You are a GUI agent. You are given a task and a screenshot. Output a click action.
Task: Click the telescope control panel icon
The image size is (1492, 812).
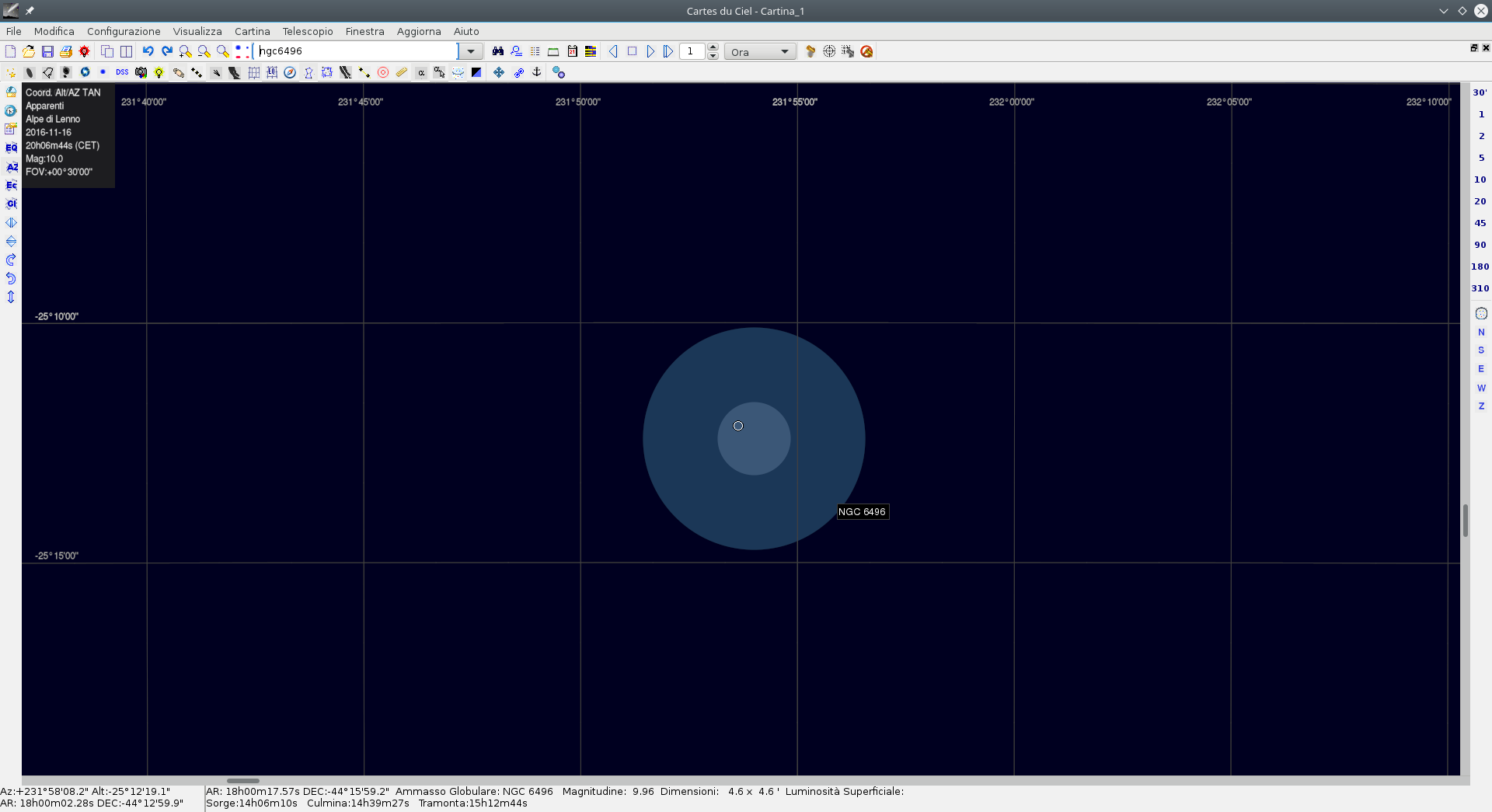[810, 51]
